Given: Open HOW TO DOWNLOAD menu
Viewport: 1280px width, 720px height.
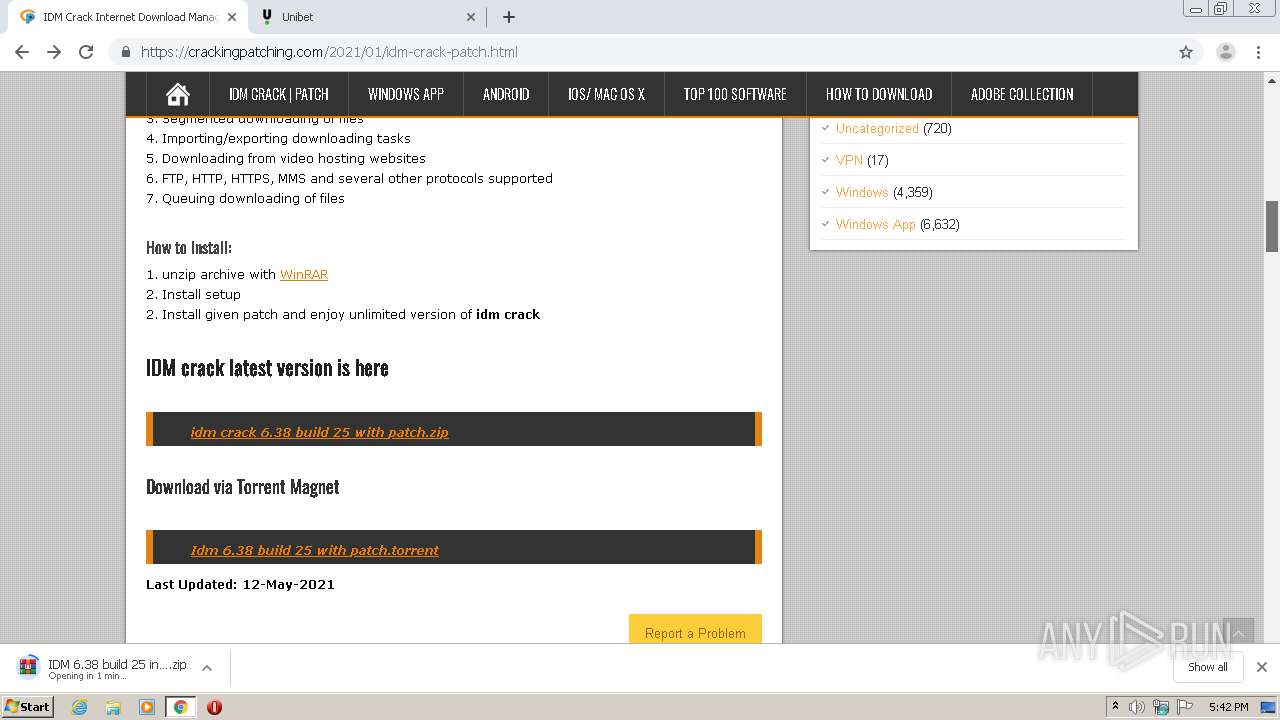Looking at the screenshot, I should (879, 94).
